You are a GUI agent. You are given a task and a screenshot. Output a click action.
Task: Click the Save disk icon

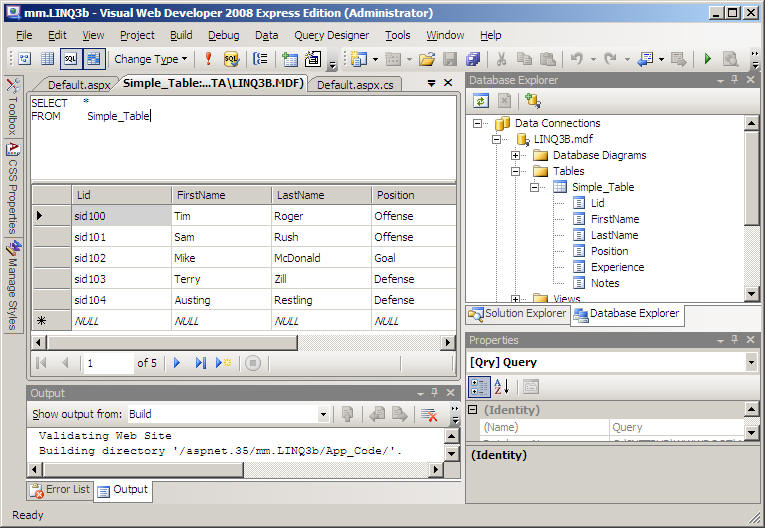450,59
